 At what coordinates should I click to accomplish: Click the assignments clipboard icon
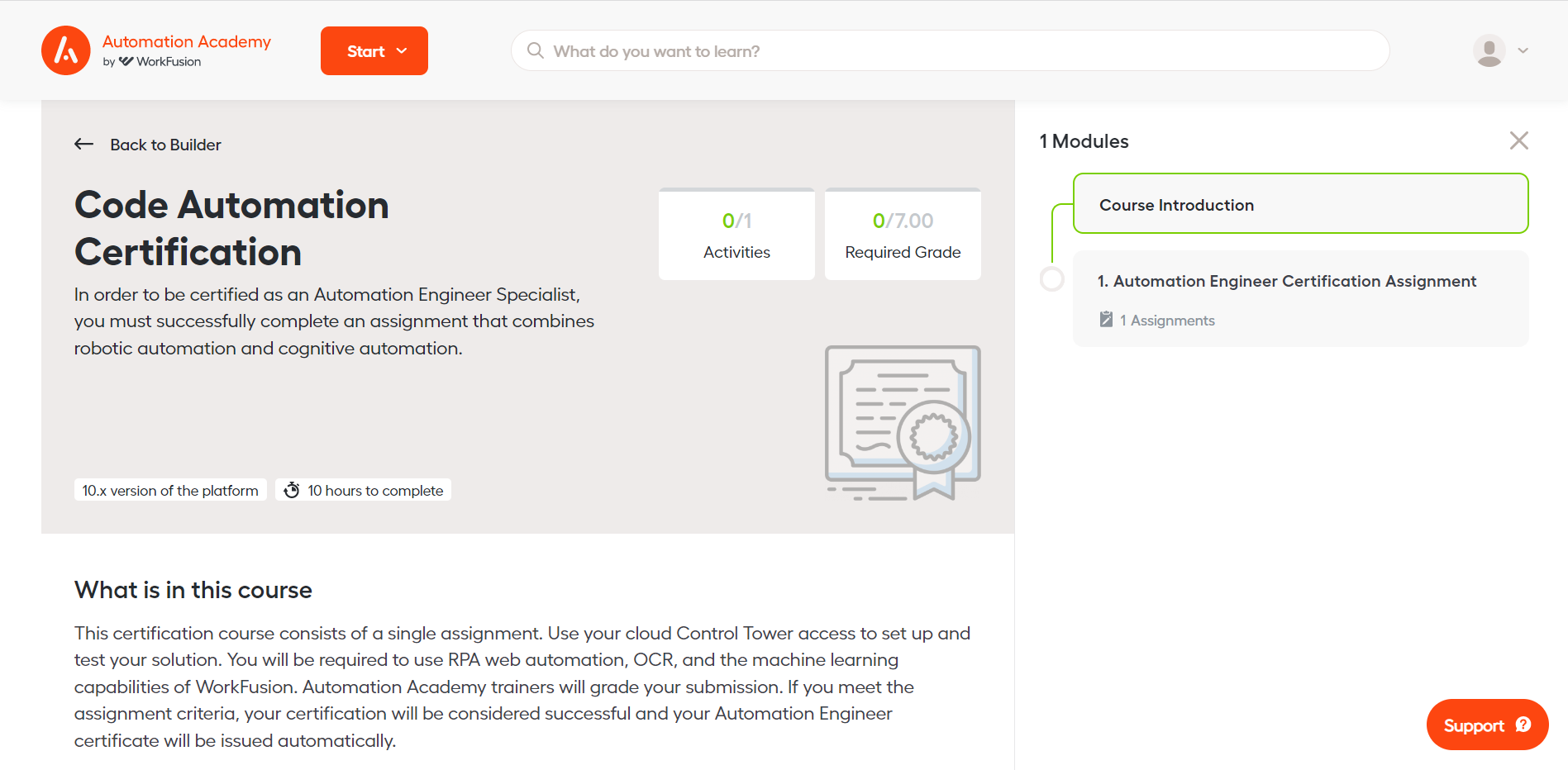point(1106,320)
